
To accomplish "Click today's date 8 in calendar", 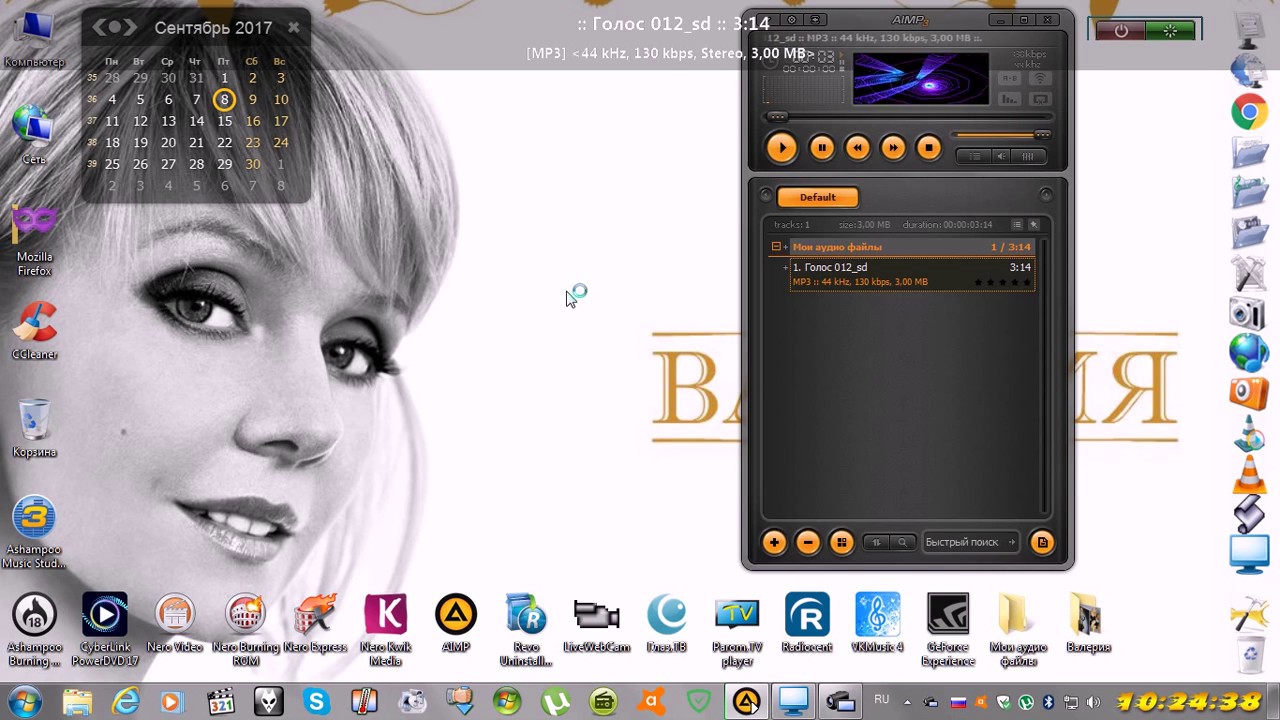I will coord(224,99).
